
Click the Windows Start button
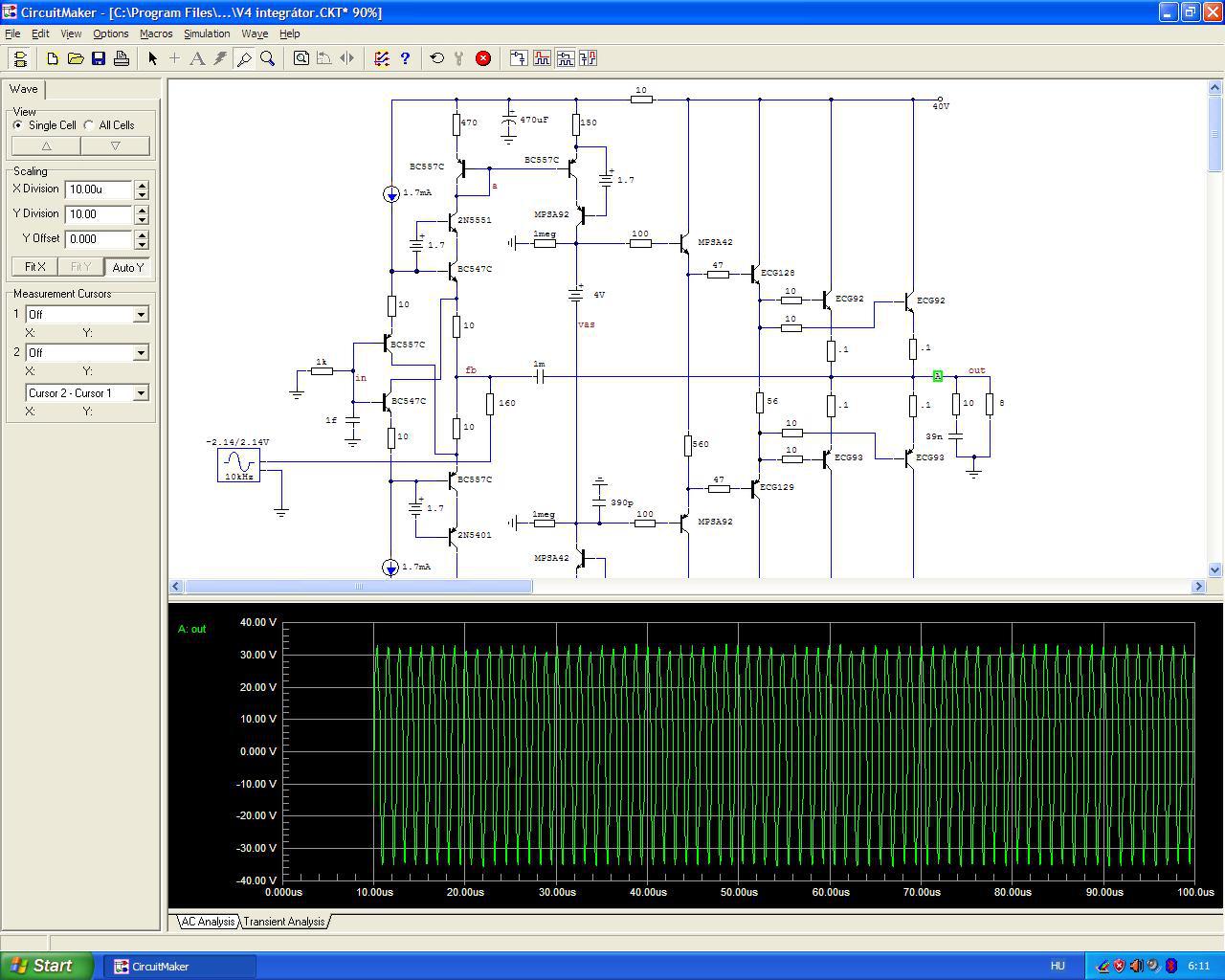tap(46, 966)
